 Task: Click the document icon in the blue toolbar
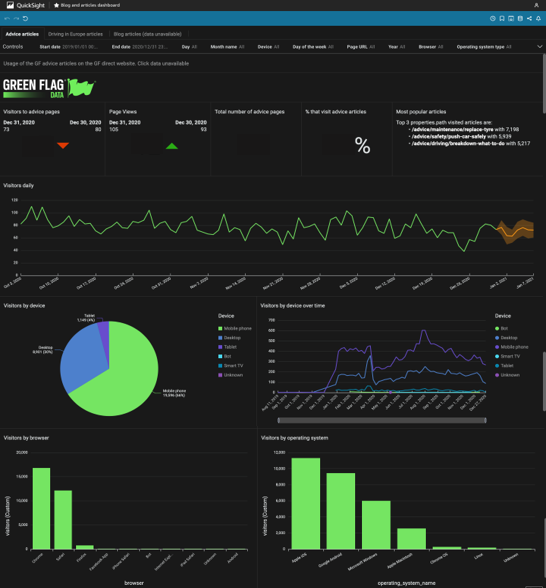(520, 18)
